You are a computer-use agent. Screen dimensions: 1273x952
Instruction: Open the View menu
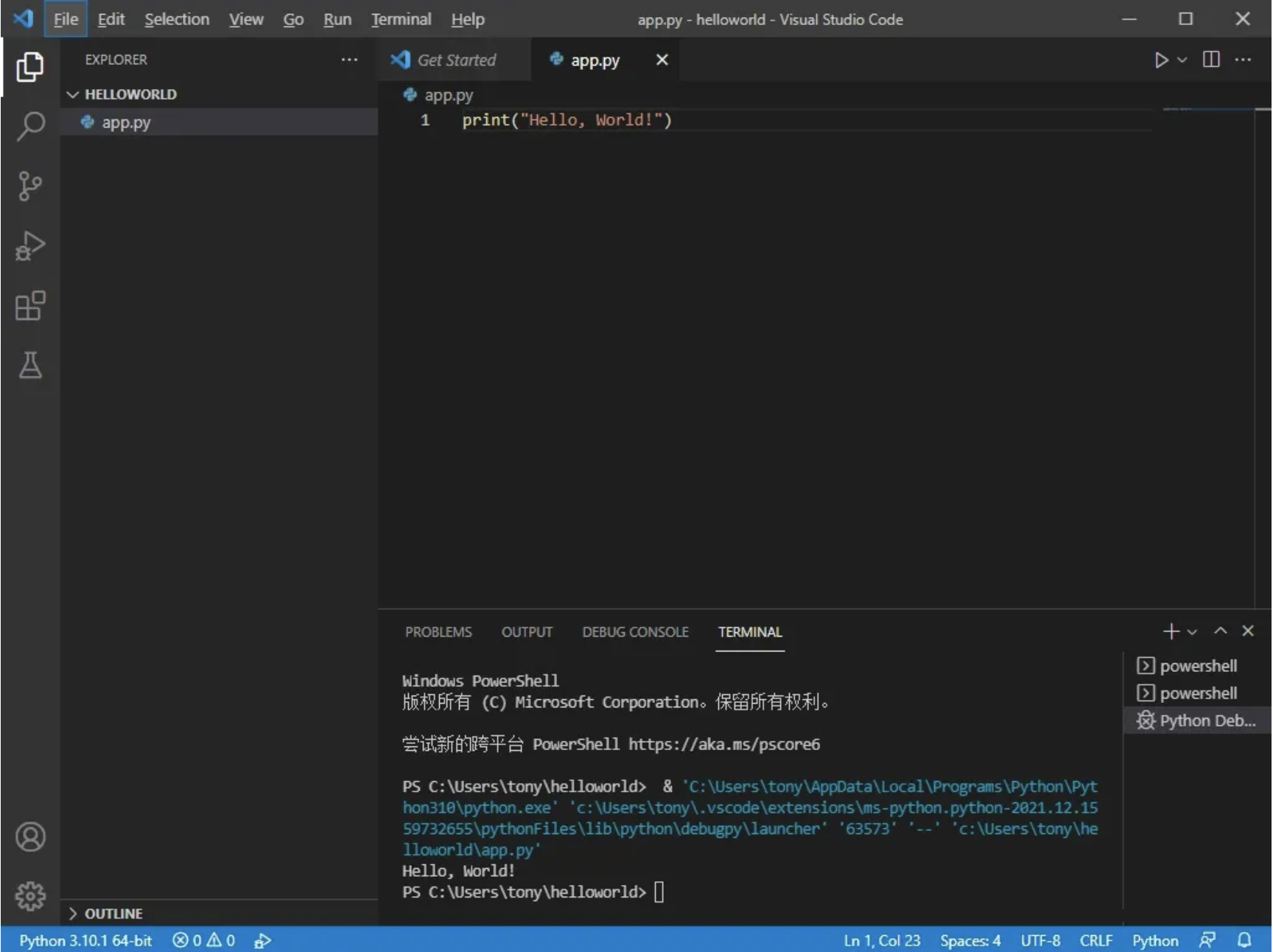[246, 19]
